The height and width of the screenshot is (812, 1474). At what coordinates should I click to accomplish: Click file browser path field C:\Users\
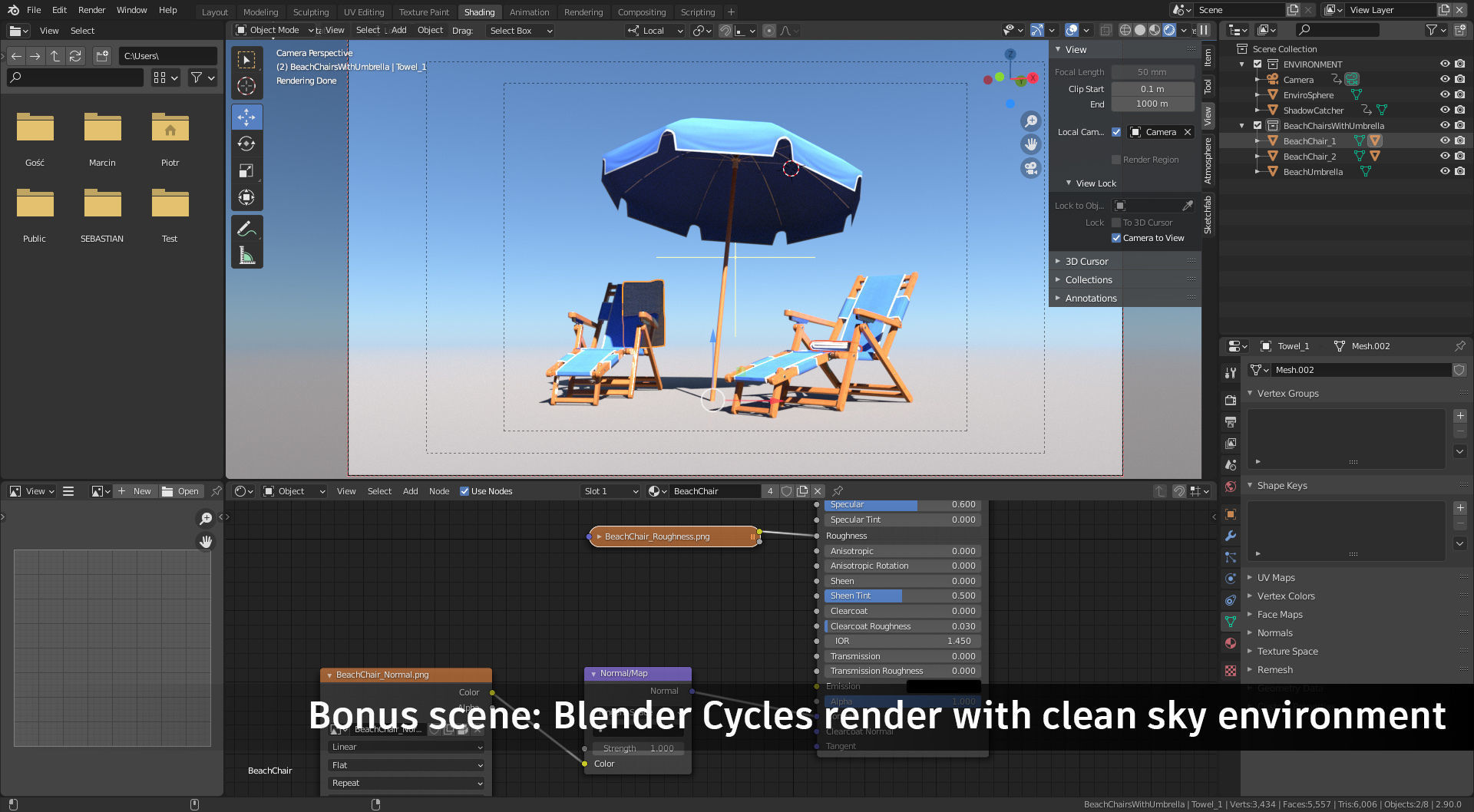[x=167, y=56]
